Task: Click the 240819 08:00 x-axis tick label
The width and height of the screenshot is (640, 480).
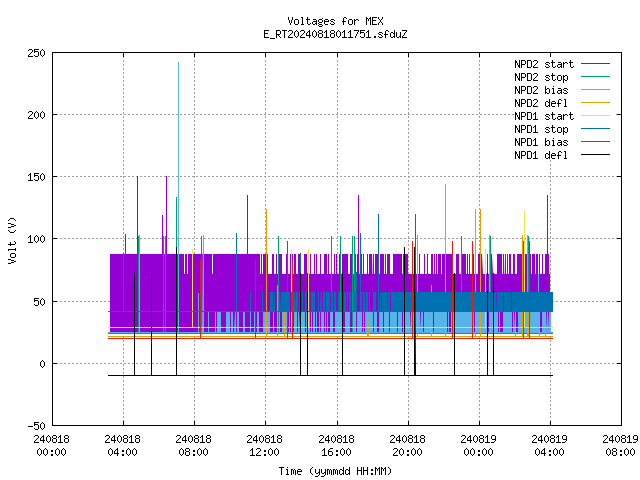Action: [x=620, y=446]
